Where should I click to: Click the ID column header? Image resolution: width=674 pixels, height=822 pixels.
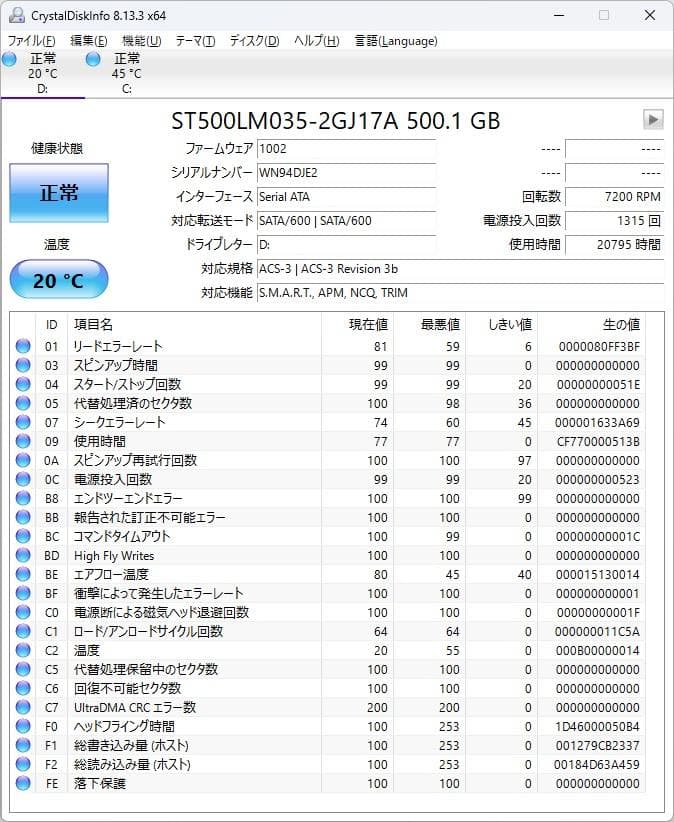point(51,325)
